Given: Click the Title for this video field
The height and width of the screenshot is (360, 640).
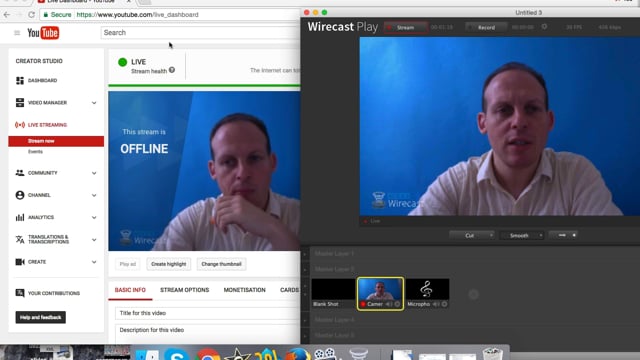Looking at the screenshot, I should [207, 313].
